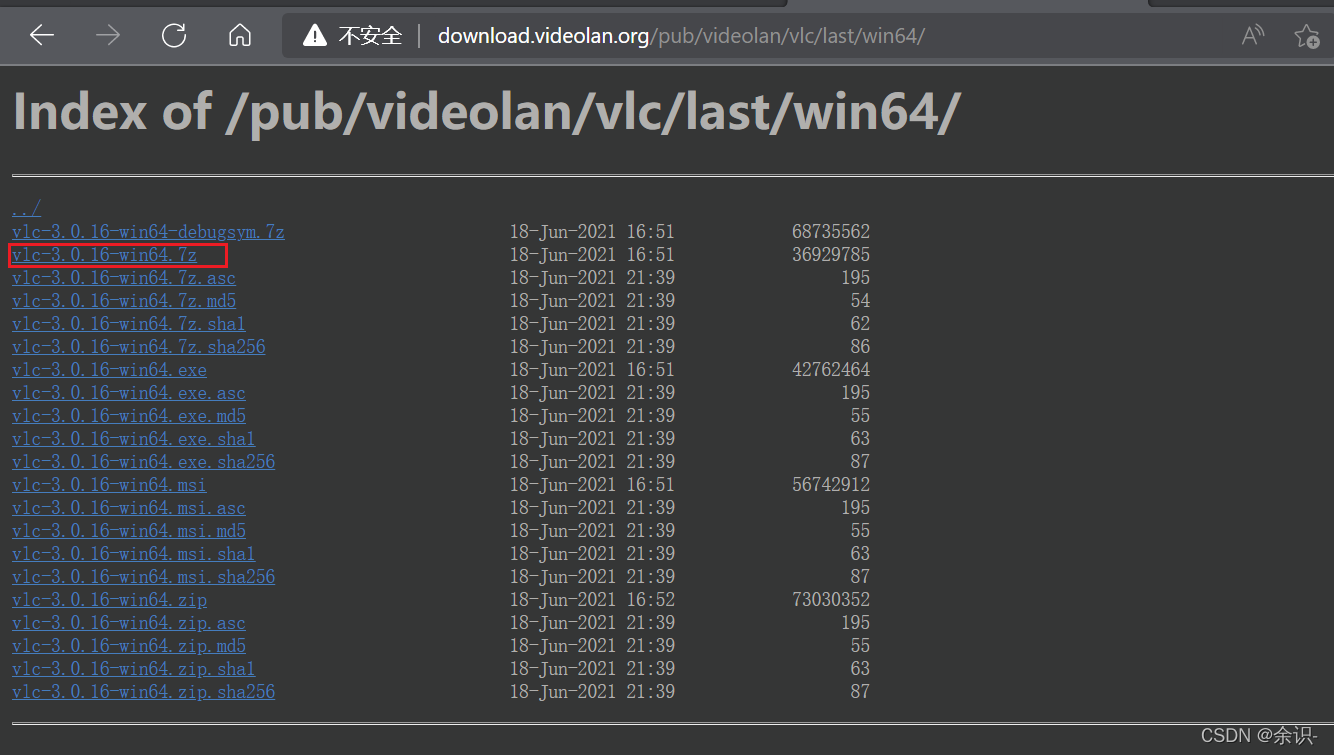Screen dimensions: 1334x755
Task: Download the vlc-3.0.16-win64.7z archive
Action: [104, 254]
